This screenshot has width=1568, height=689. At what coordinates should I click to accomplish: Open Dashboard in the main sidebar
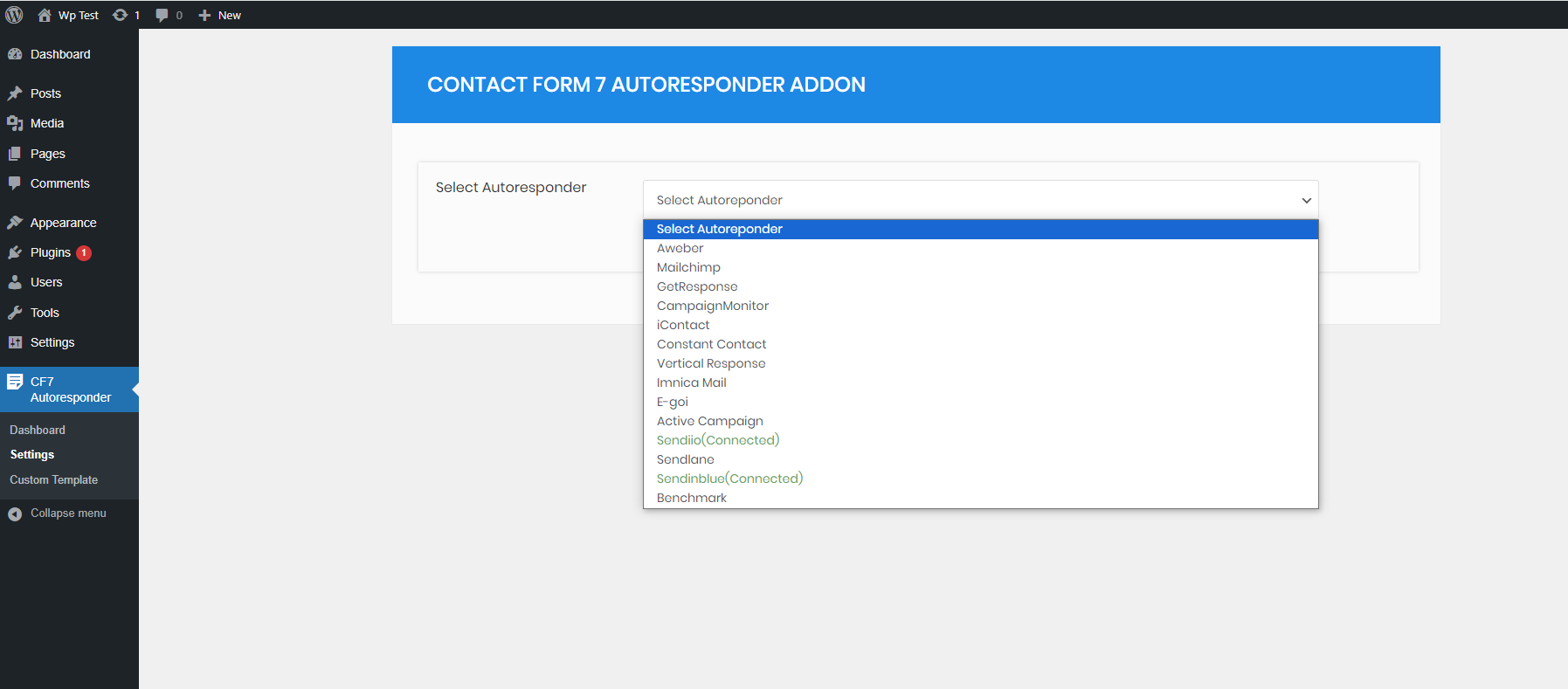pyautogui.click(x=69, y=54)
